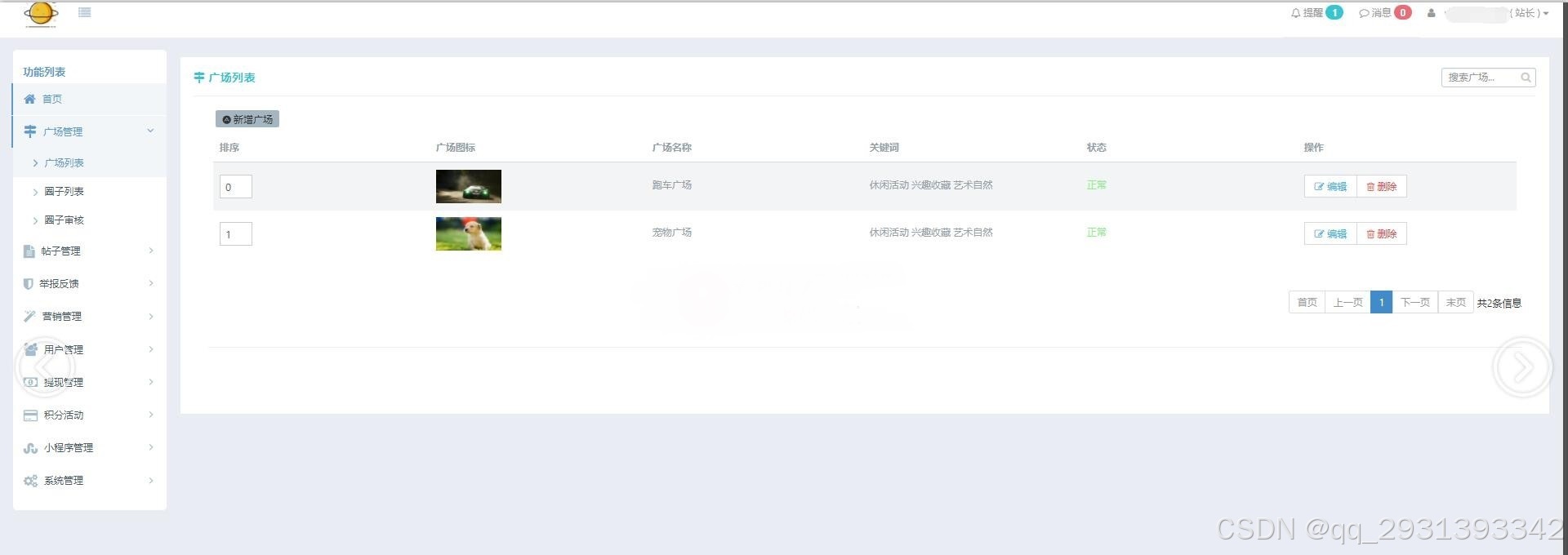This screenshot has height=555, width=1568.
Task: Click the planet logo icon
Action: point(41,14)
